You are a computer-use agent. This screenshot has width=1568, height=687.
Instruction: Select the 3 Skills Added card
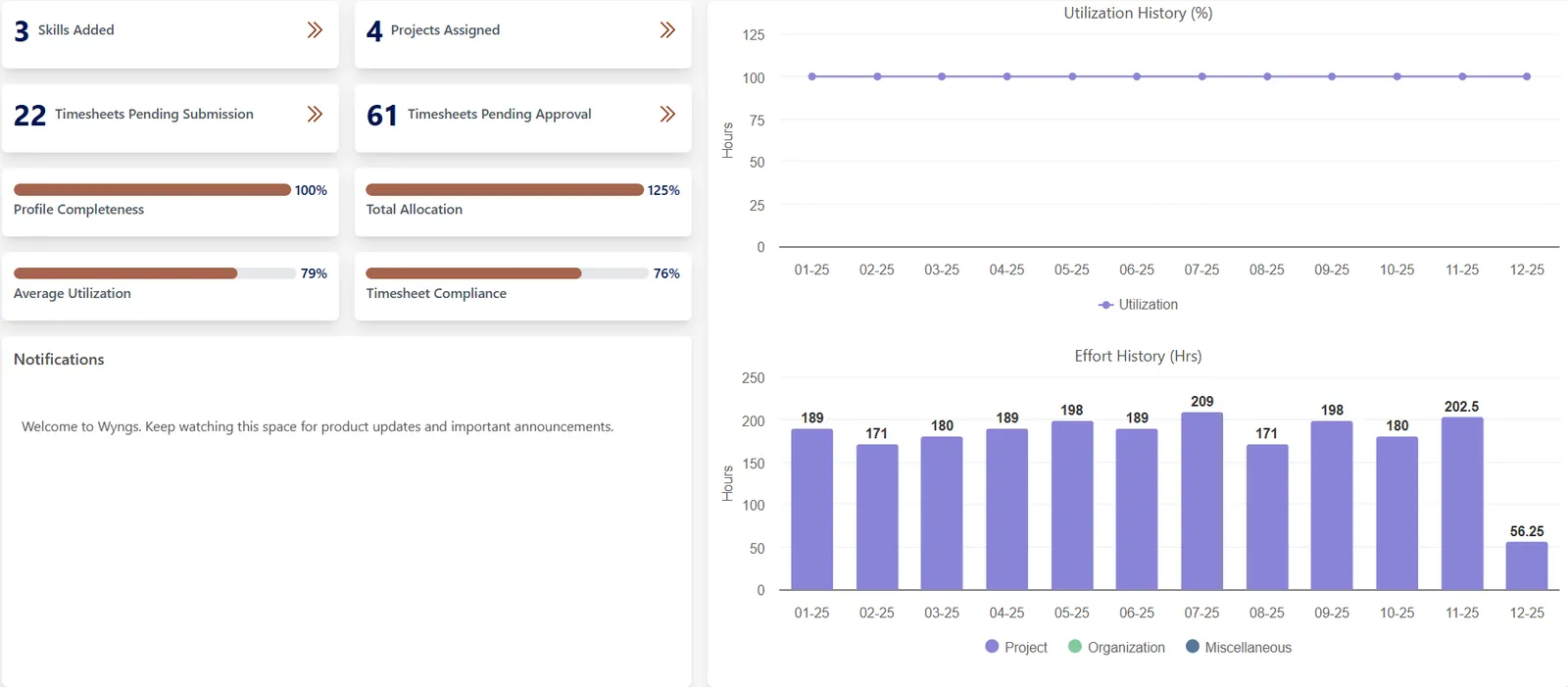(x=171, y=34)
